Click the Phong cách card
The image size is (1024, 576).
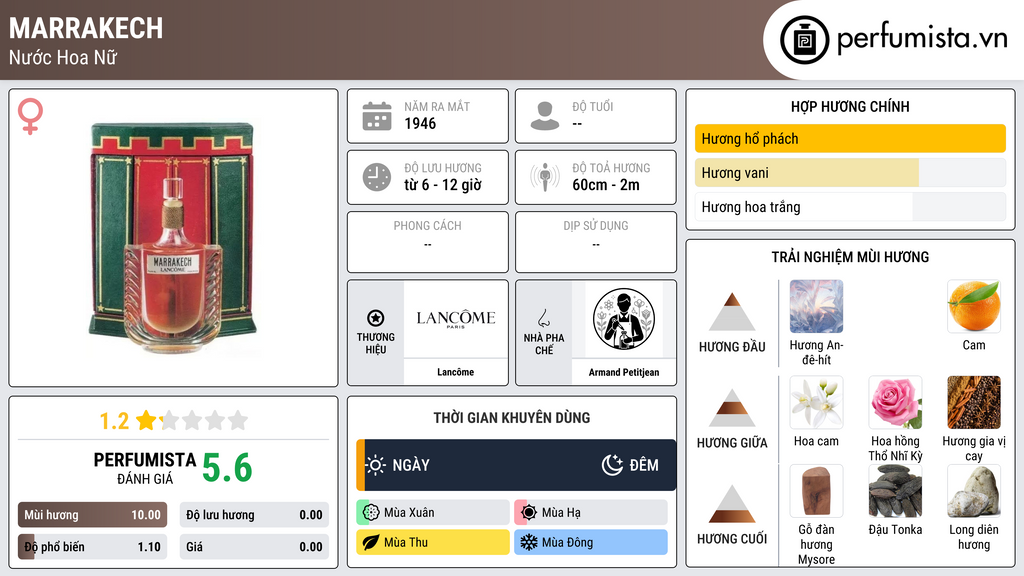(x=428, y=242)
